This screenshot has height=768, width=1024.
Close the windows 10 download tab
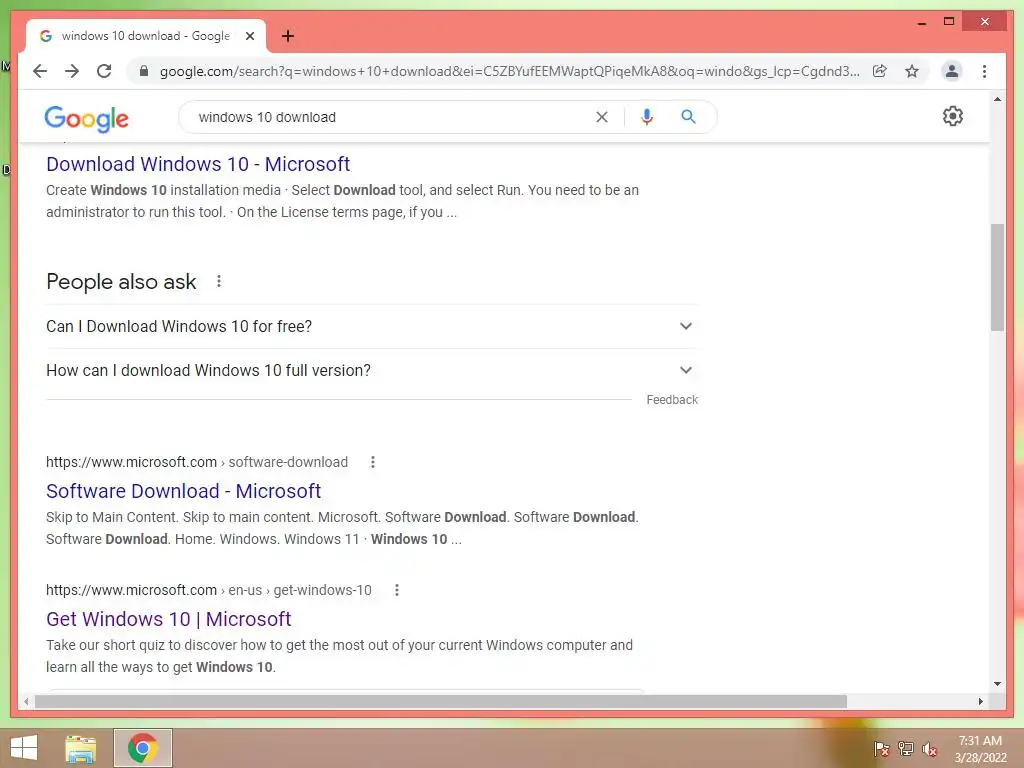[249, 36]
